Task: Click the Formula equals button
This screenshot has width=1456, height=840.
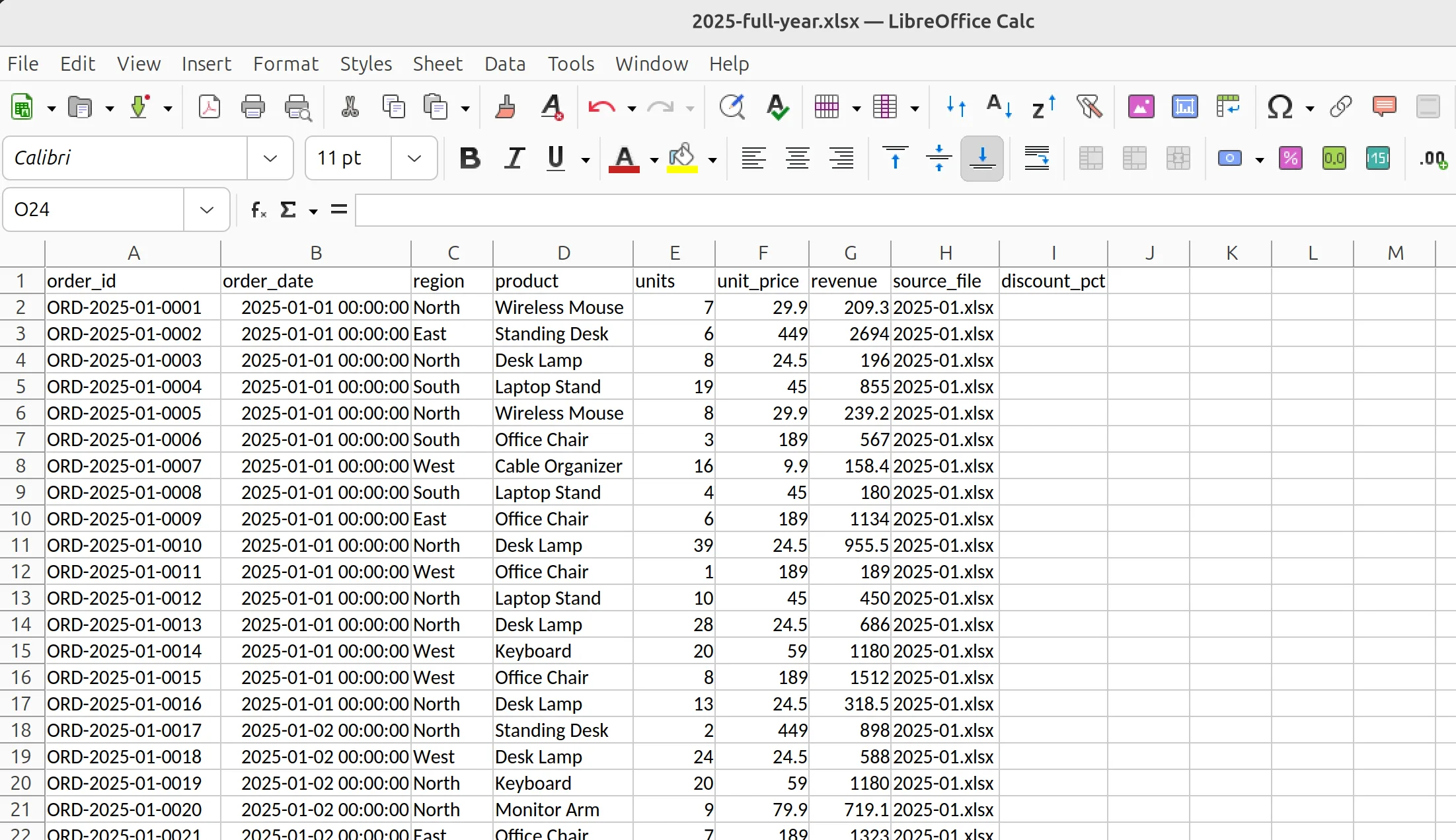Action: pos(339,210)
